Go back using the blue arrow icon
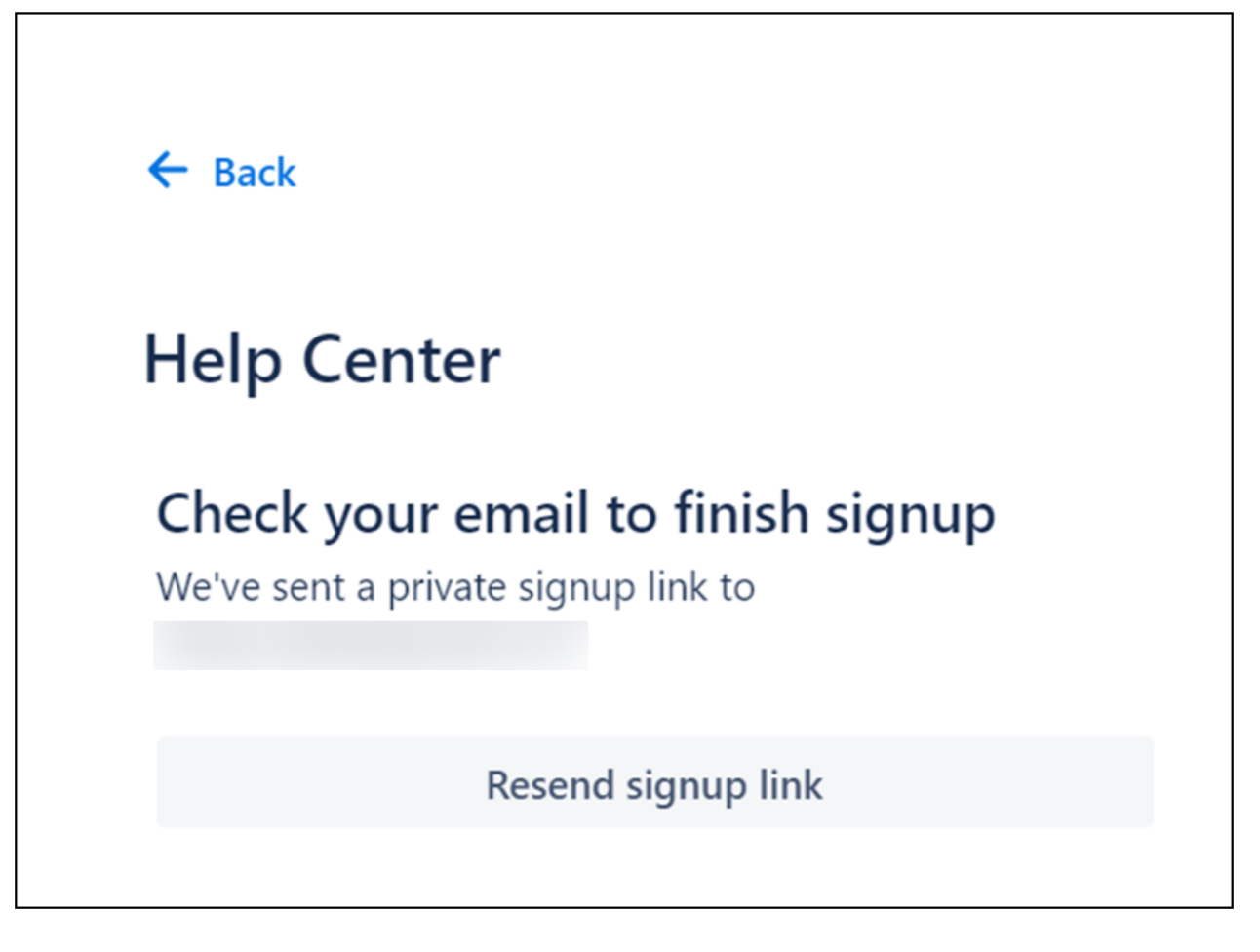This screenshot has width=1260, height=952. (168, 170)
